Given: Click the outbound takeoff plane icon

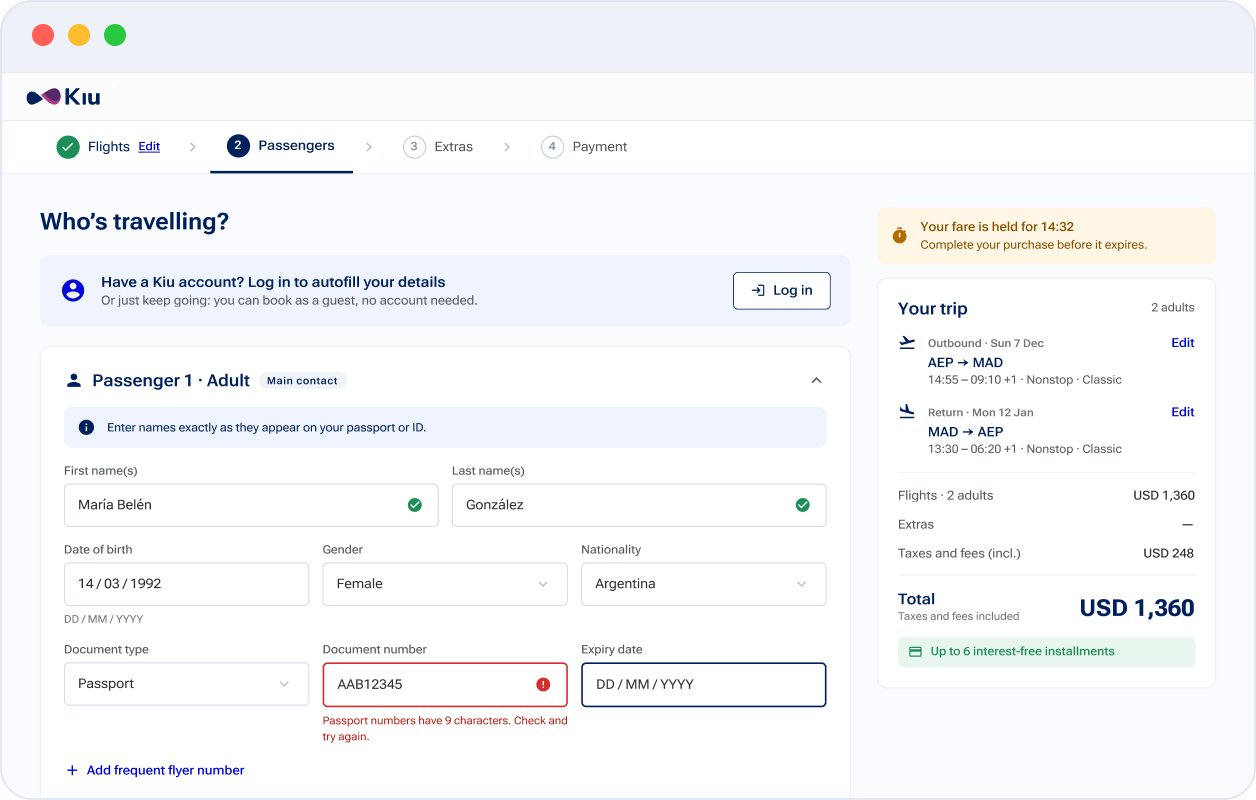Looking at the screenshot, I should pos(907,343).
